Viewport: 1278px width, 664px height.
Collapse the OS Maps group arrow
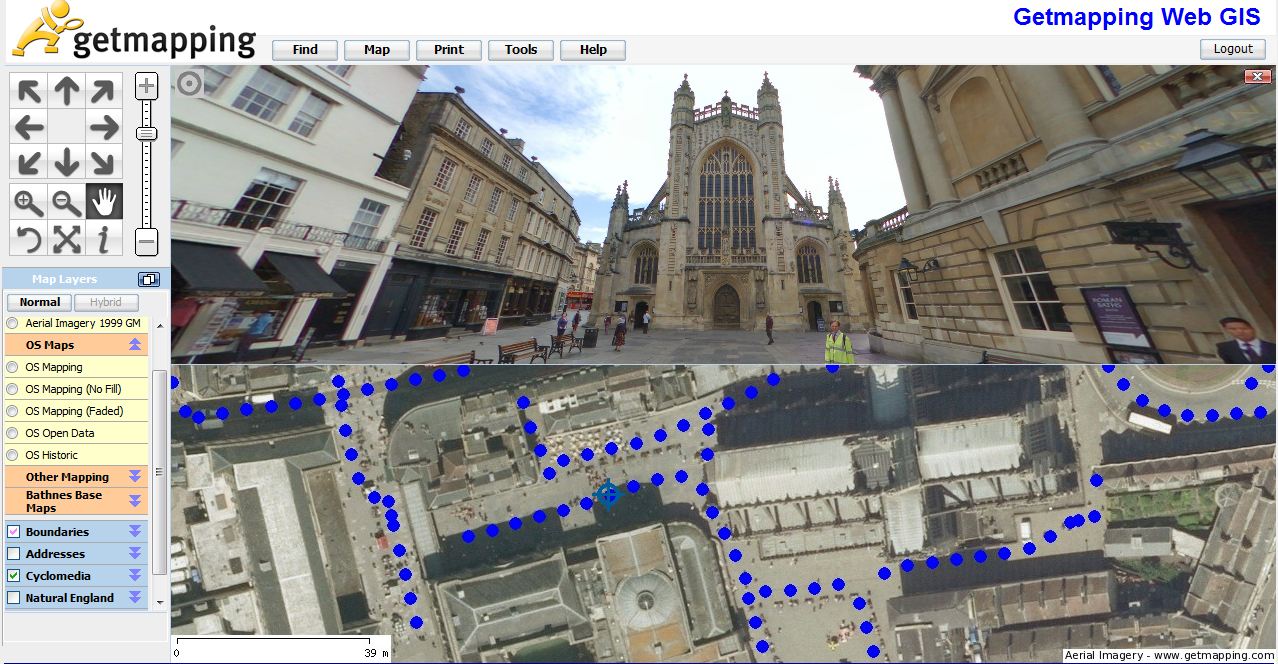point(135,345)
